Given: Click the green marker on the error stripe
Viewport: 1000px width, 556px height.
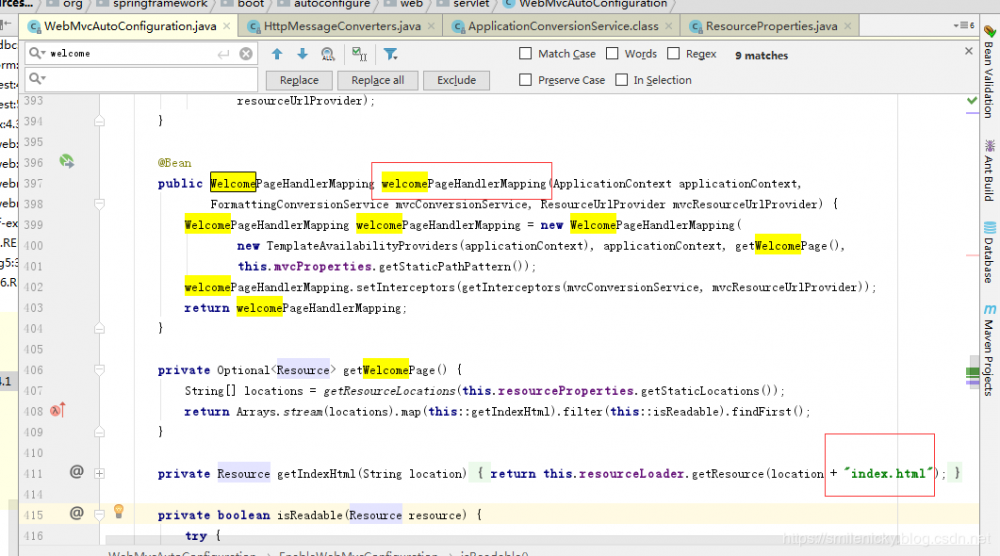Looking at the screenshot, I should [972, 373].
